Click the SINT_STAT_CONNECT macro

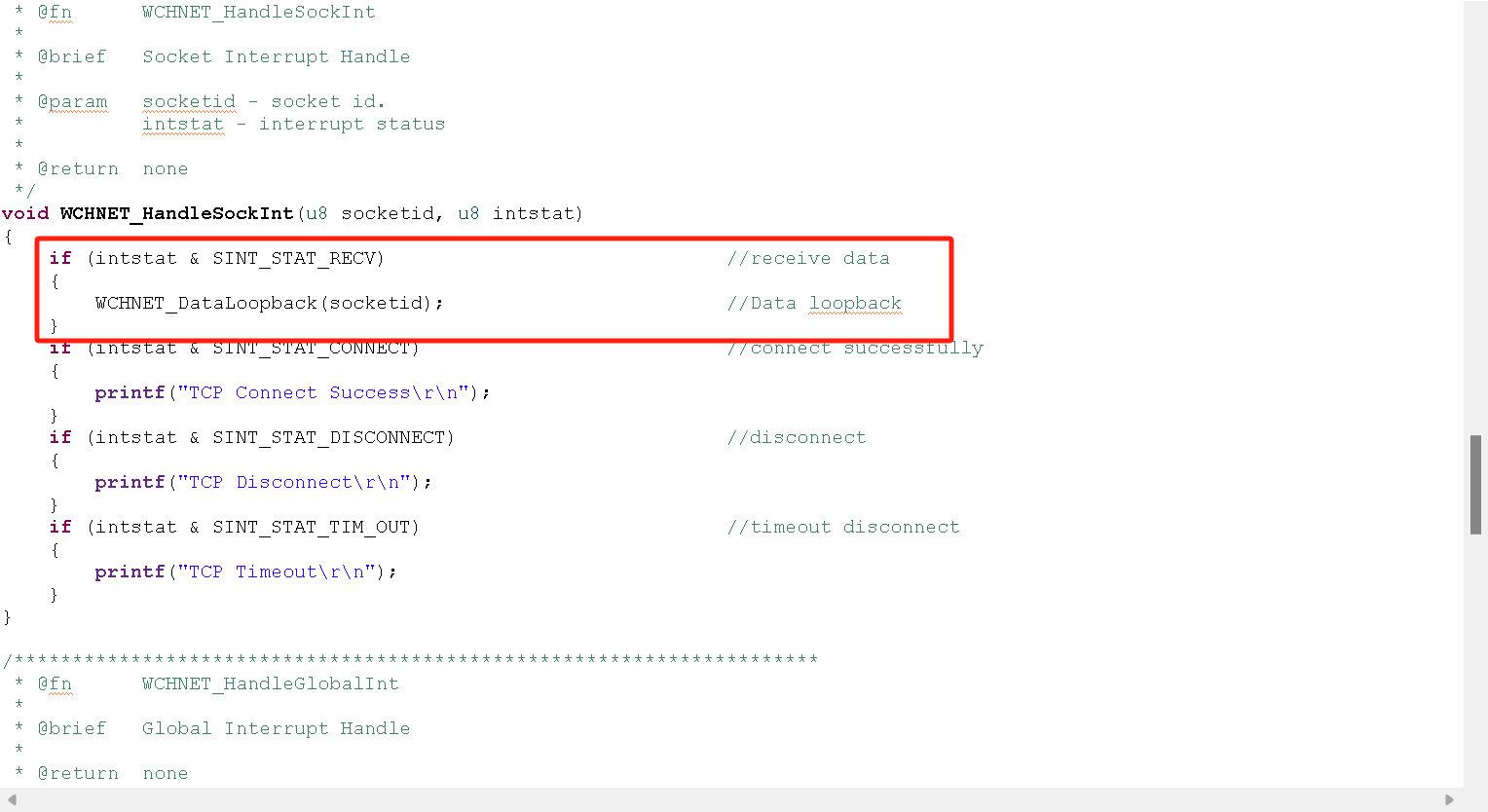(312, 349)
